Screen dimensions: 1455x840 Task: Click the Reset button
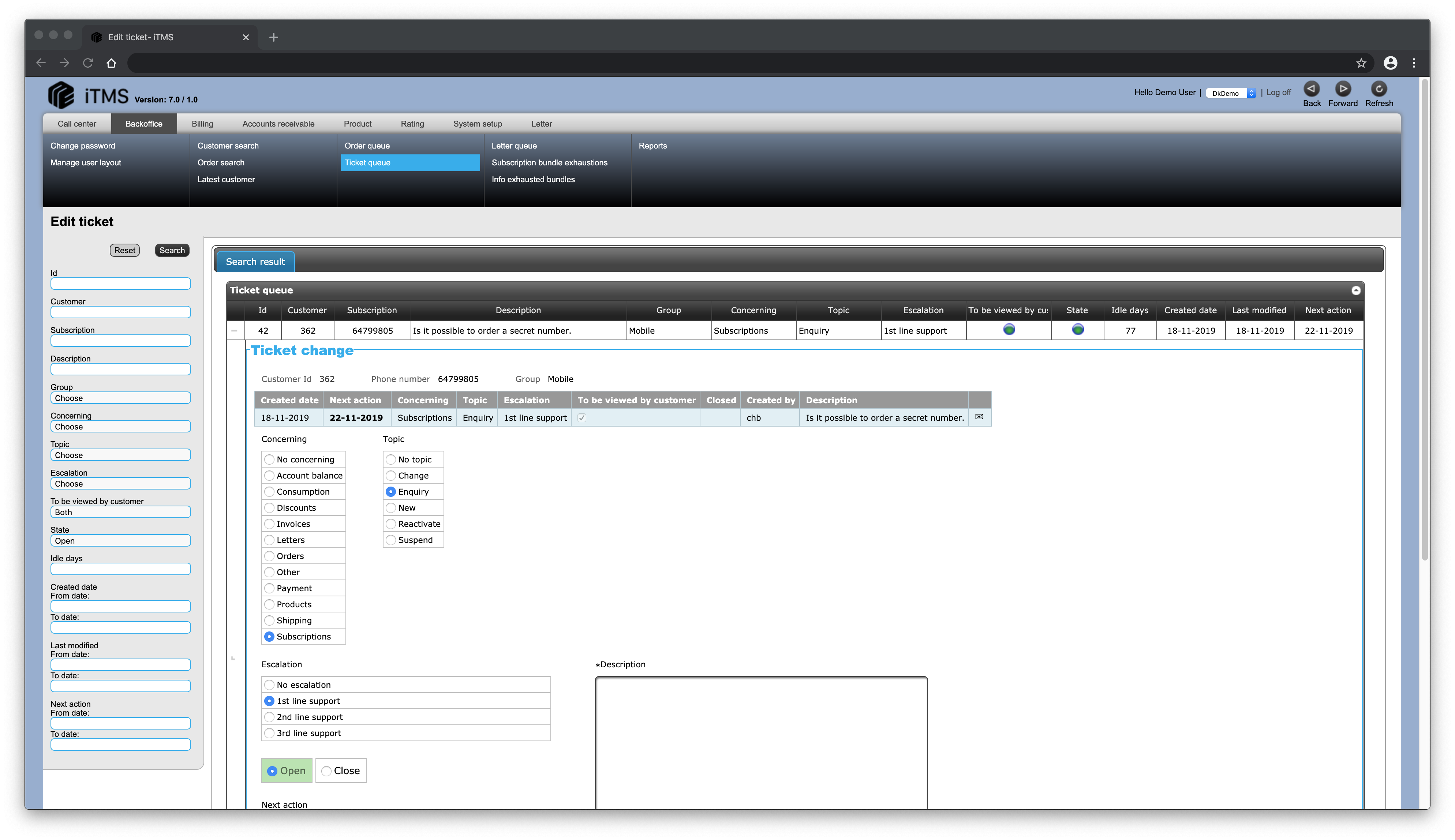pyautogui.click(x=125, y=250)
